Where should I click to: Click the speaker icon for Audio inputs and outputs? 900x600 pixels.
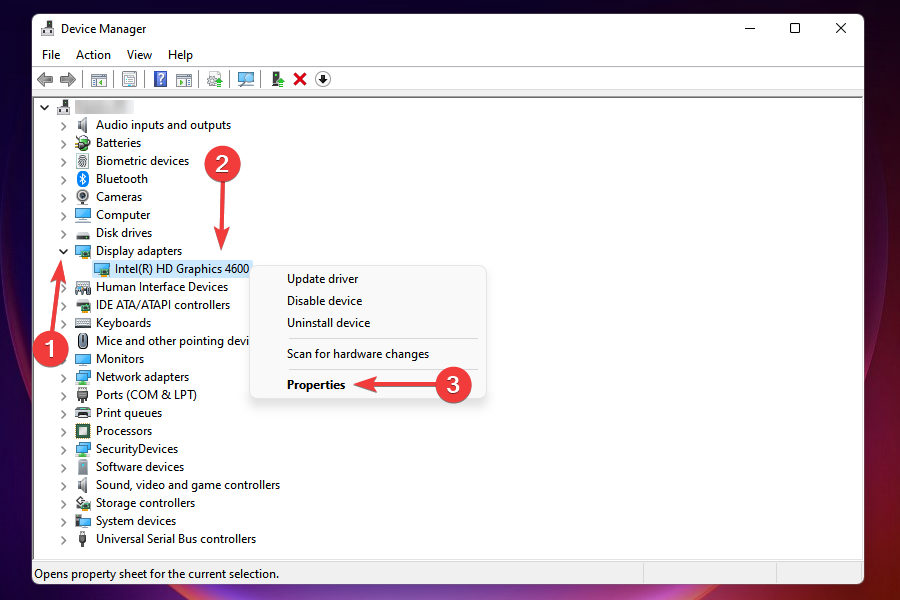(x=83, y=125)
